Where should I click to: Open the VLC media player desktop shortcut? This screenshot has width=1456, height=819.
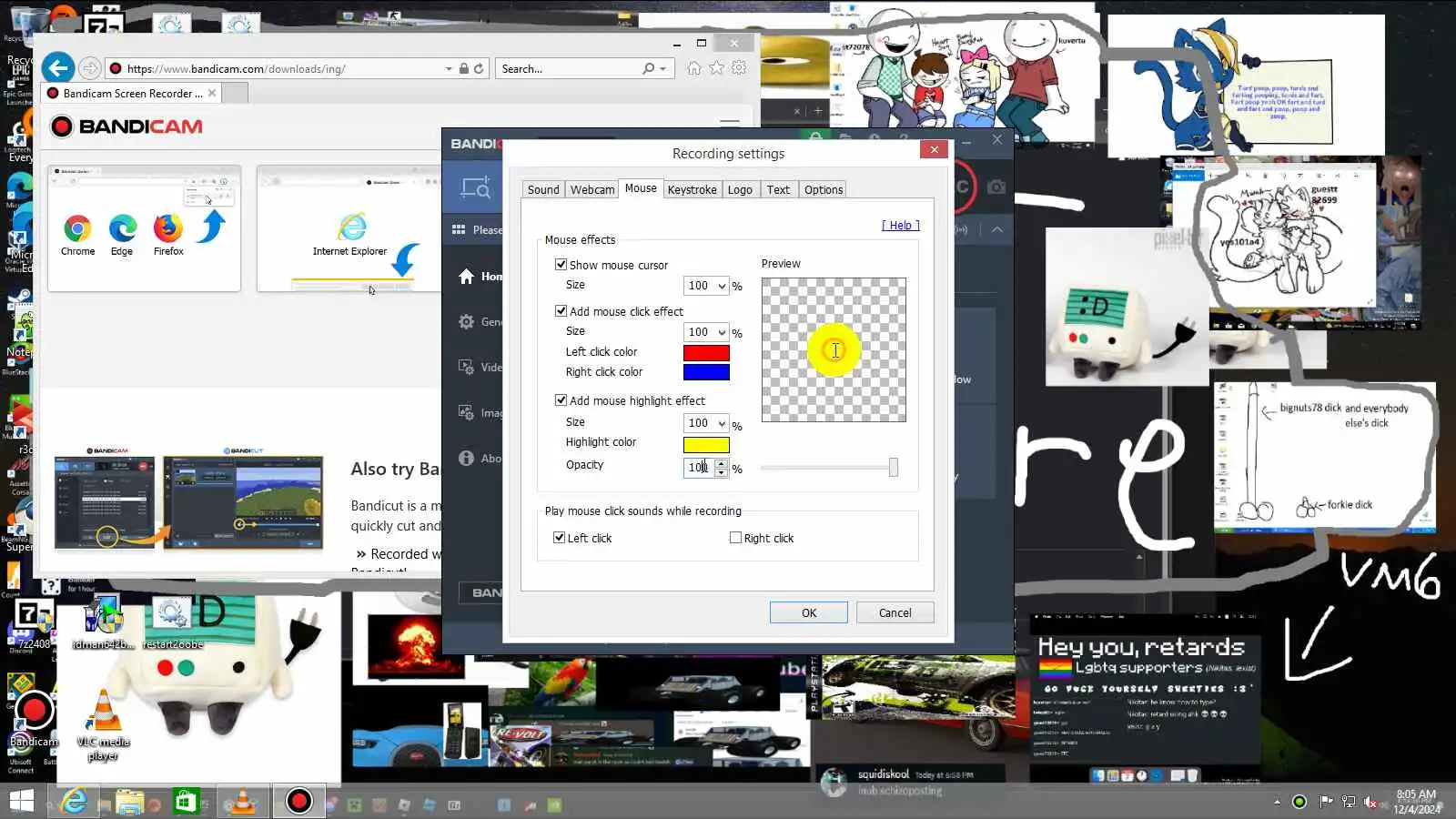click(x=104, y=724)
